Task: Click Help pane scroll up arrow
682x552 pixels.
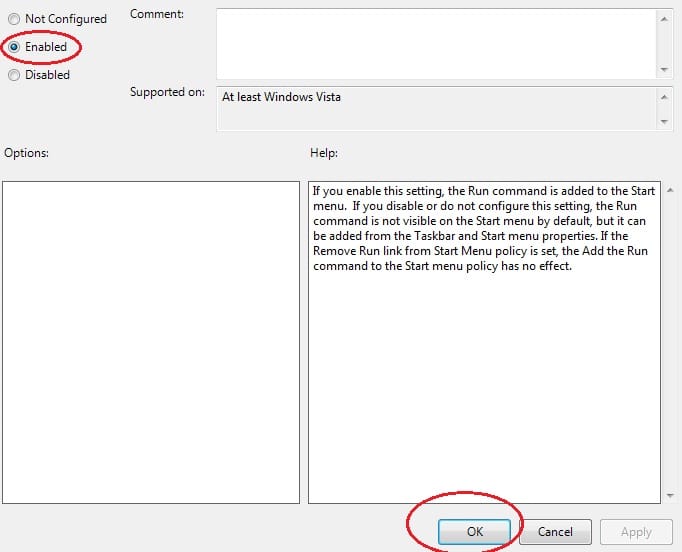Action: [670, 190]
